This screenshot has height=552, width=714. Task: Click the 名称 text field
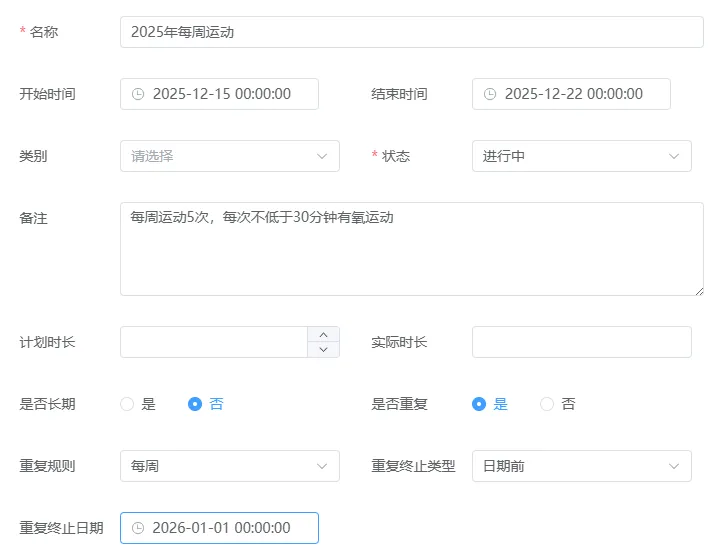coord(411,32)
